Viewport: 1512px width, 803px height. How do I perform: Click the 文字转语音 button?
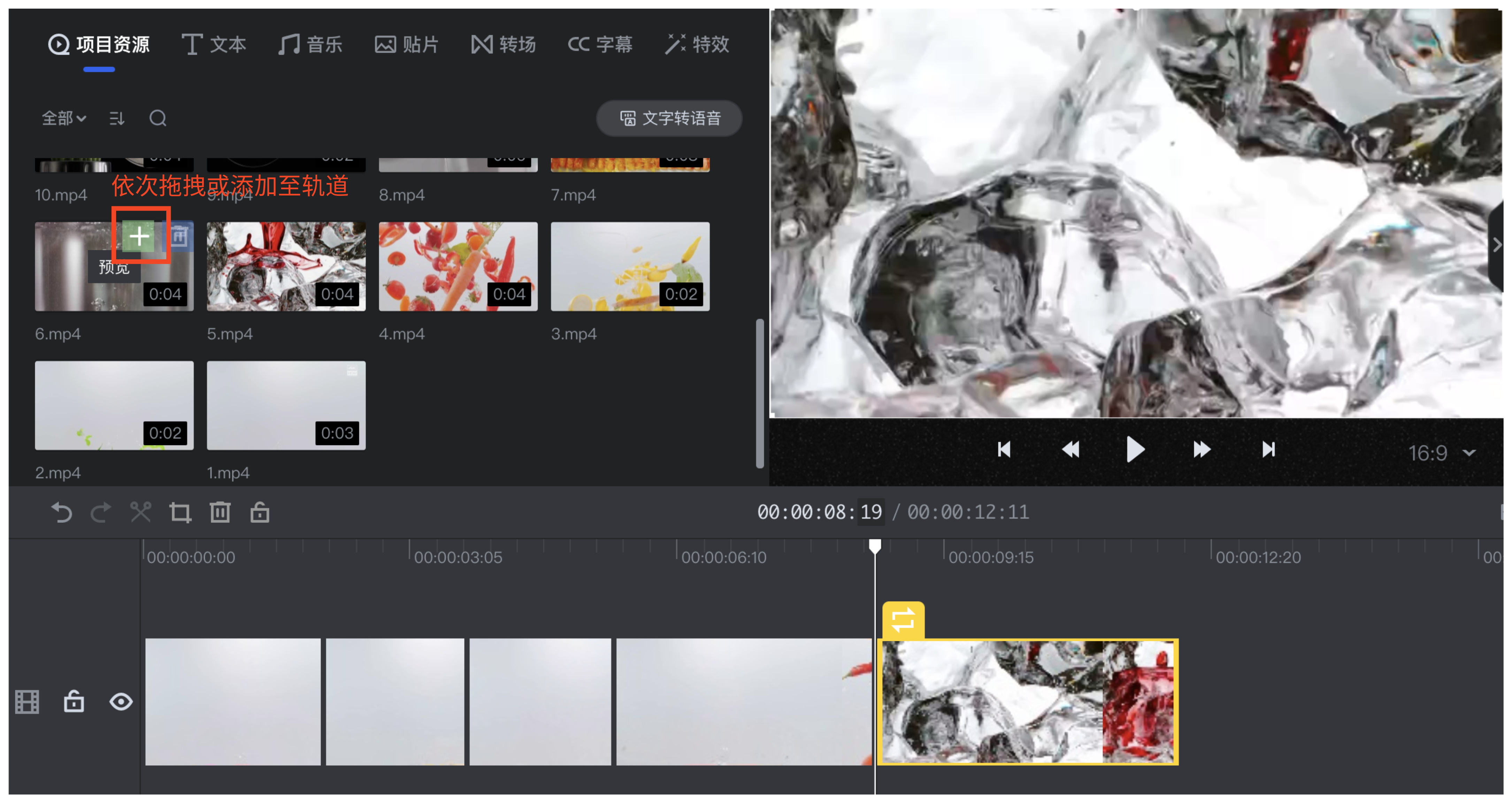pos(669,118)
